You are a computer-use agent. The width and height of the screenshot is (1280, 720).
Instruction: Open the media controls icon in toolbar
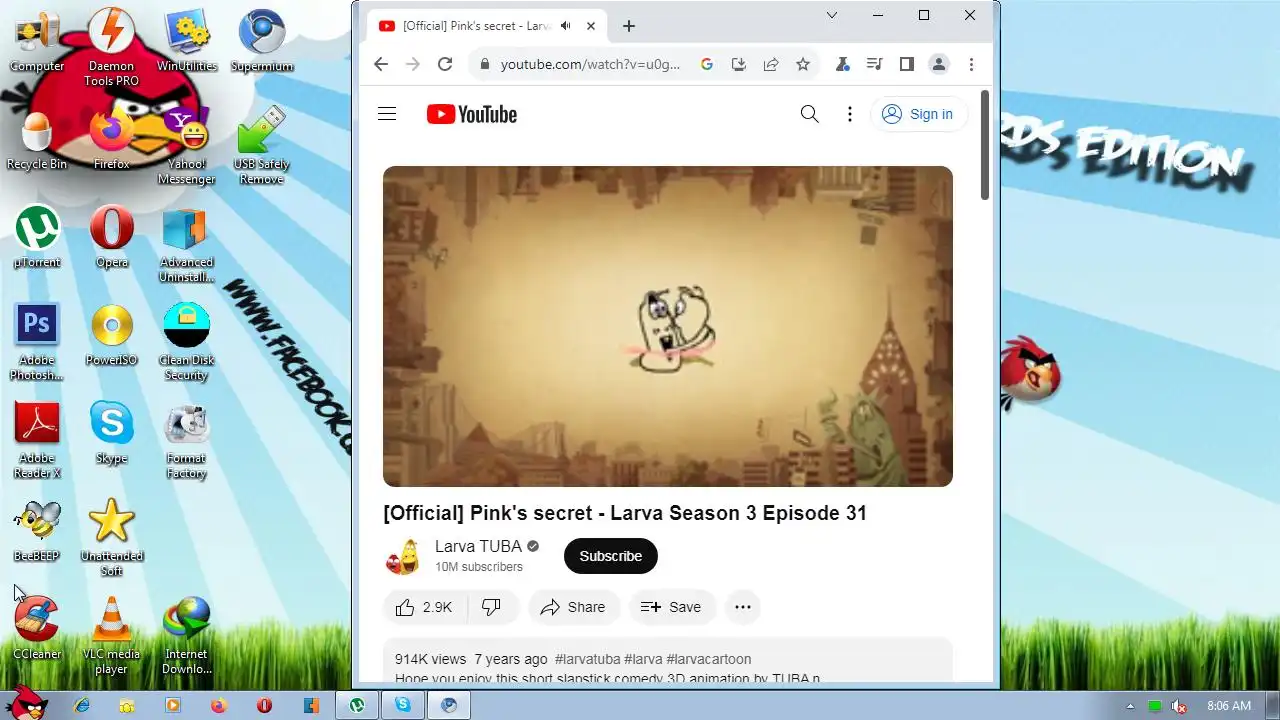874,64
